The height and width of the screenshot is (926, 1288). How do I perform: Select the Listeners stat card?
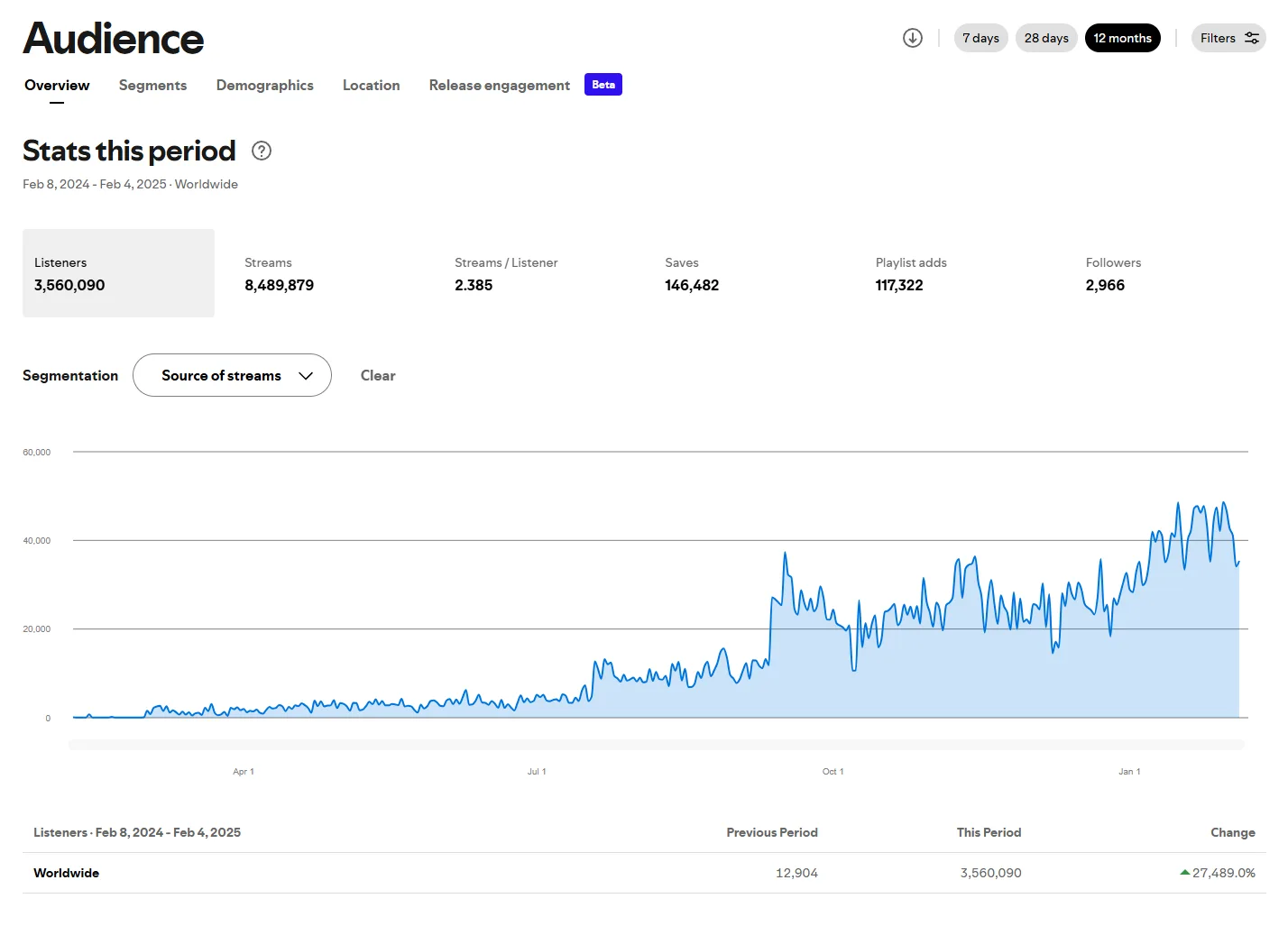[118, 273]
